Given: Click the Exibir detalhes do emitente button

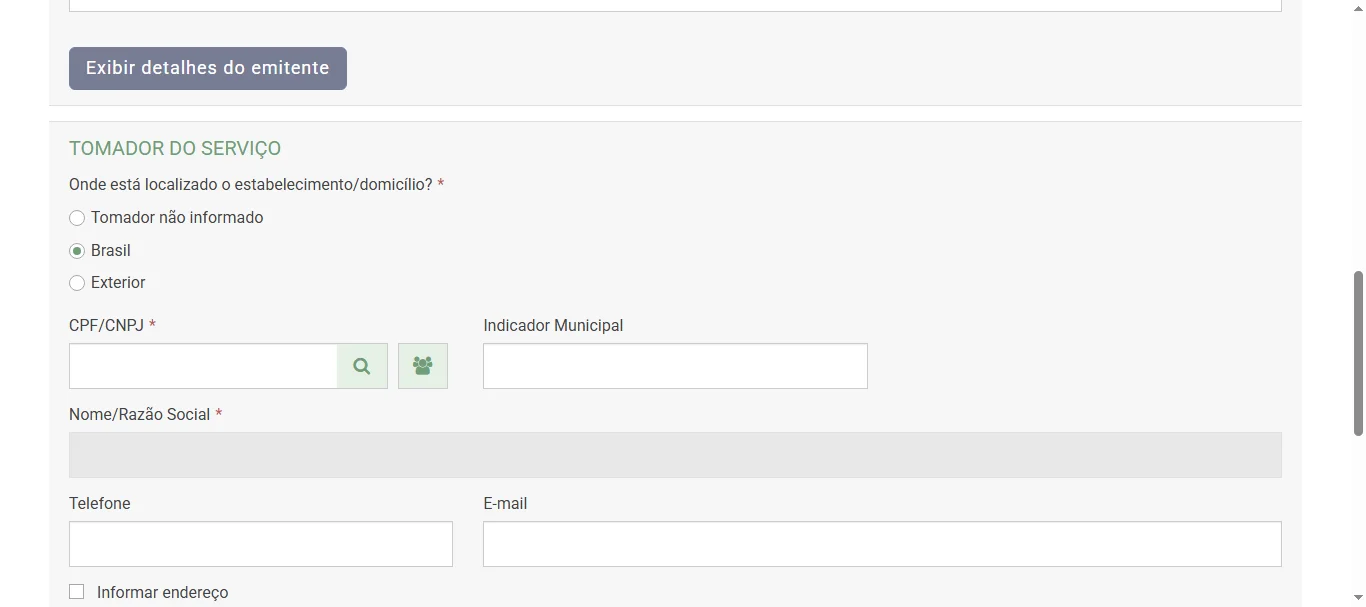Looking at the screenshot, I should coord(207,68).
